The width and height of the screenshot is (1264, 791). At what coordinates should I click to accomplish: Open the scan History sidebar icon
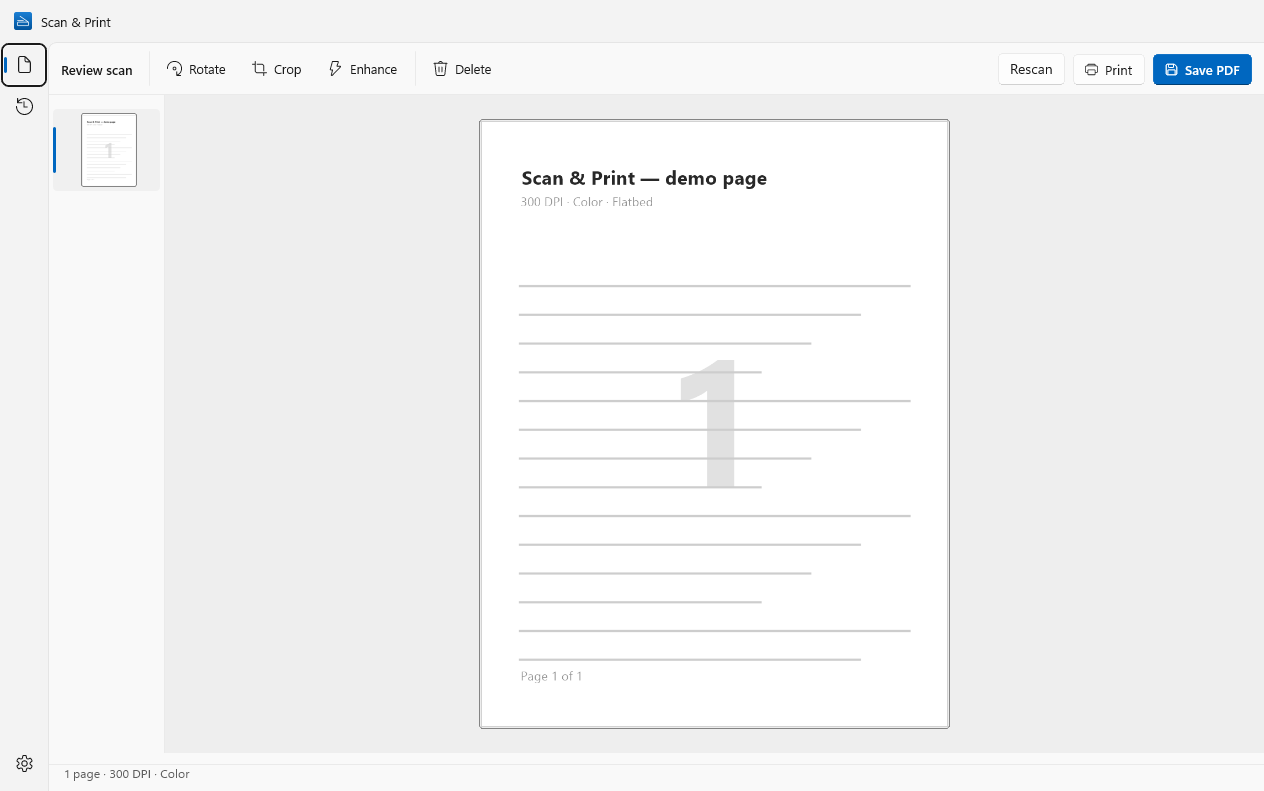coord(24,106)
